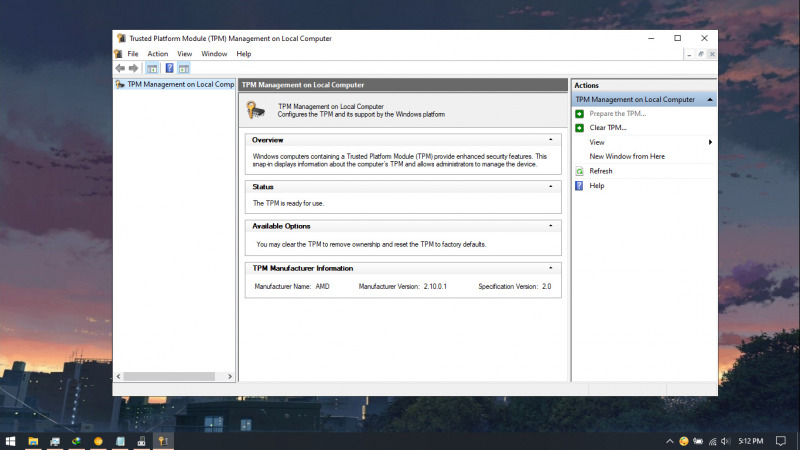Click the Forward arrow toolbar icon
Viewport: 800px width, 450px height.
point(134,68)
